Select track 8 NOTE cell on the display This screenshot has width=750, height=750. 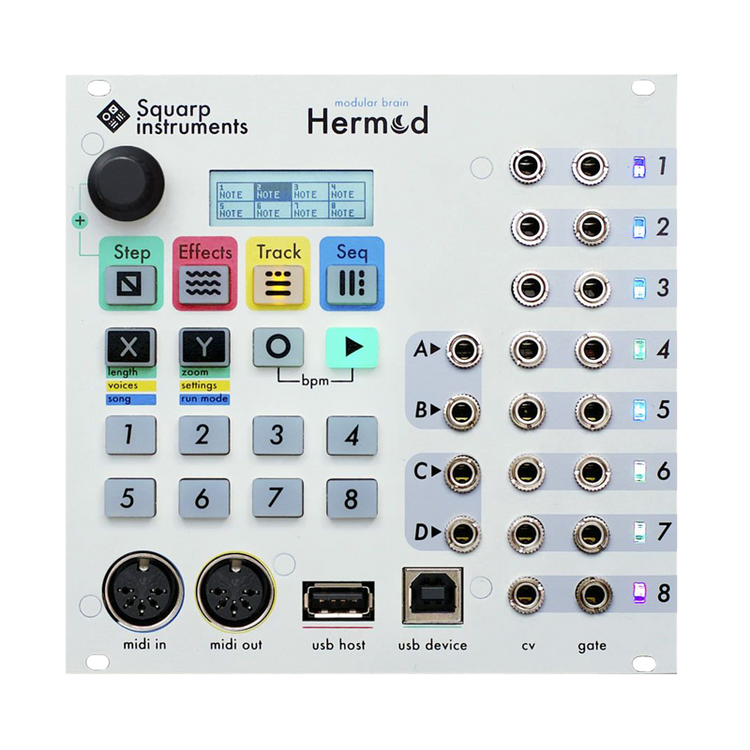347,210
